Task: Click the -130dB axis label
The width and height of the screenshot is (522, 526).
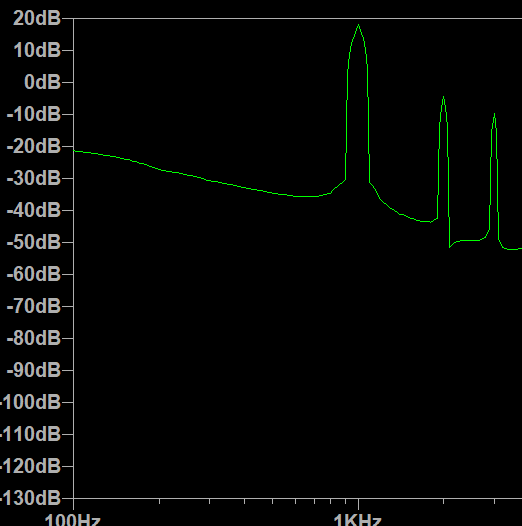Action: coord(31,498)
